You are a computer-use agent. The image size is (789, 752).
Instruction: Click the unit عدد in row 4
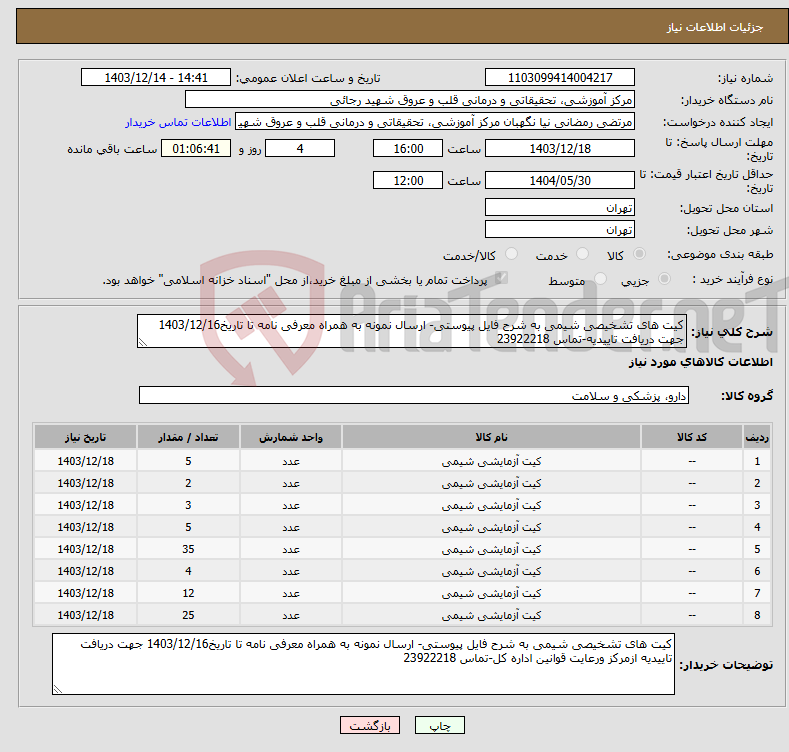tap(291, 528)
